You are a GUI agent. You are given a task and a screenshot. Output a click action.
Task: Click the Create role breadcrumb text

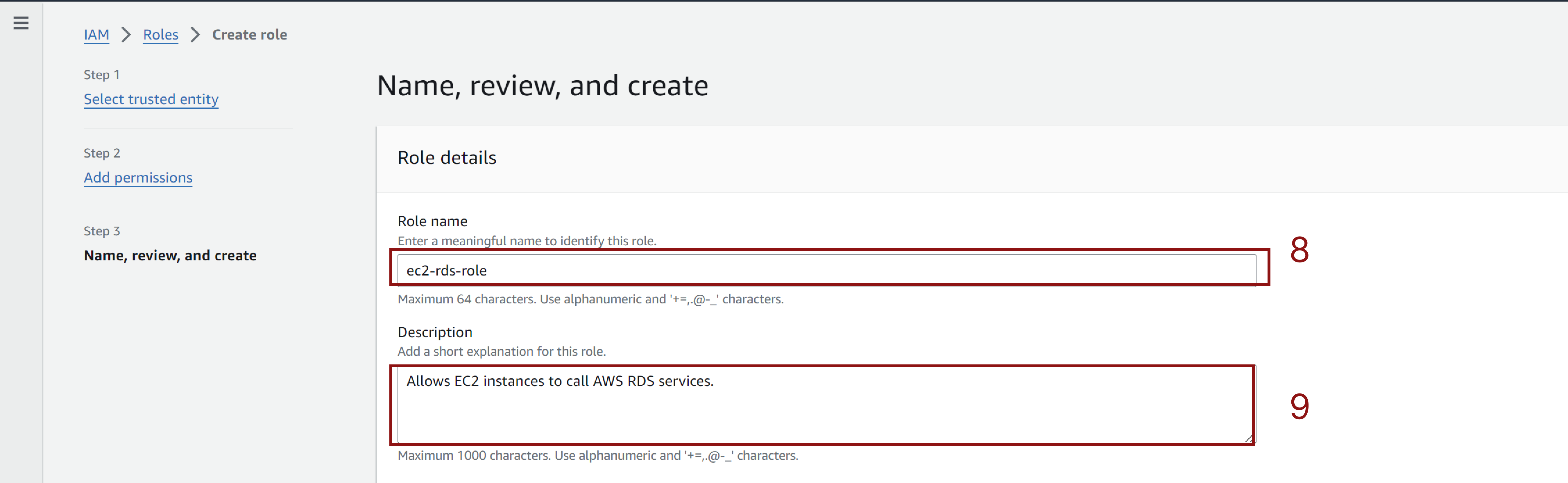(x=250, y=35)
